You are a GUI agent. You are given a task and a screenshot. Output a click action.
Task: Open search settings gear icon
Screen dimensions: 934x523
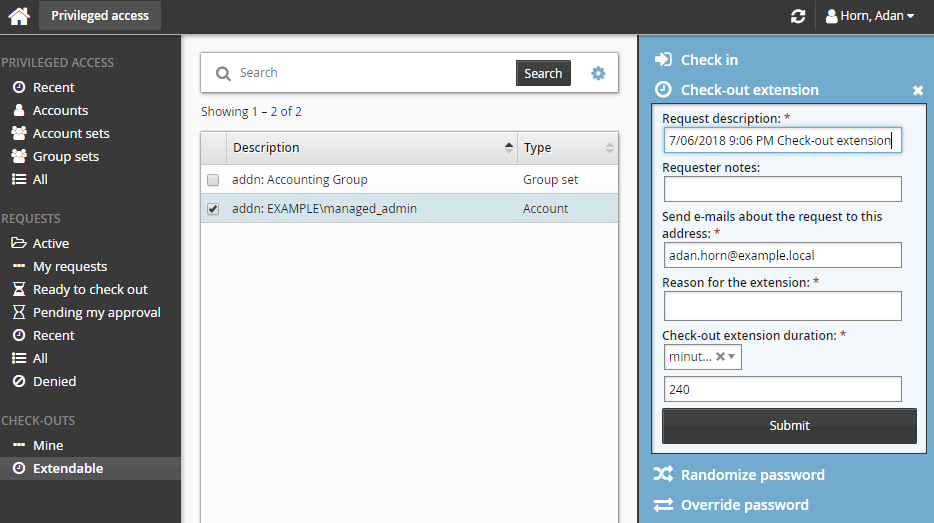(598, 73)
